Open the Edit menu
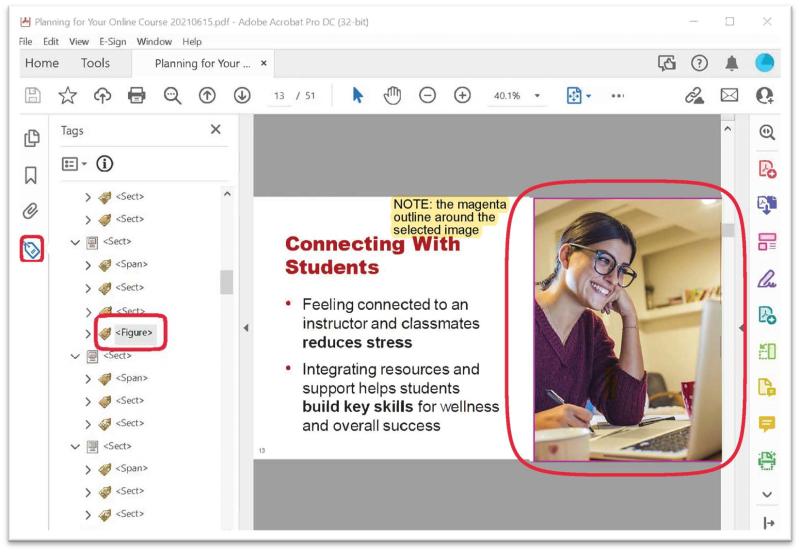The image size is (800, 552). coord(51,41)
